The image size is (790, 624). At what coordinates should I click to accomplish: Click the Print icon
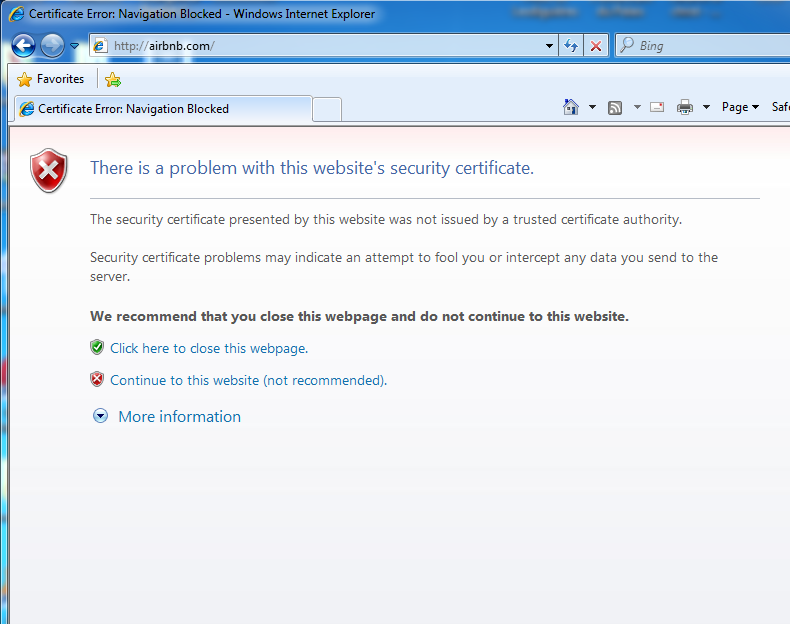click(x=685, y=107)
